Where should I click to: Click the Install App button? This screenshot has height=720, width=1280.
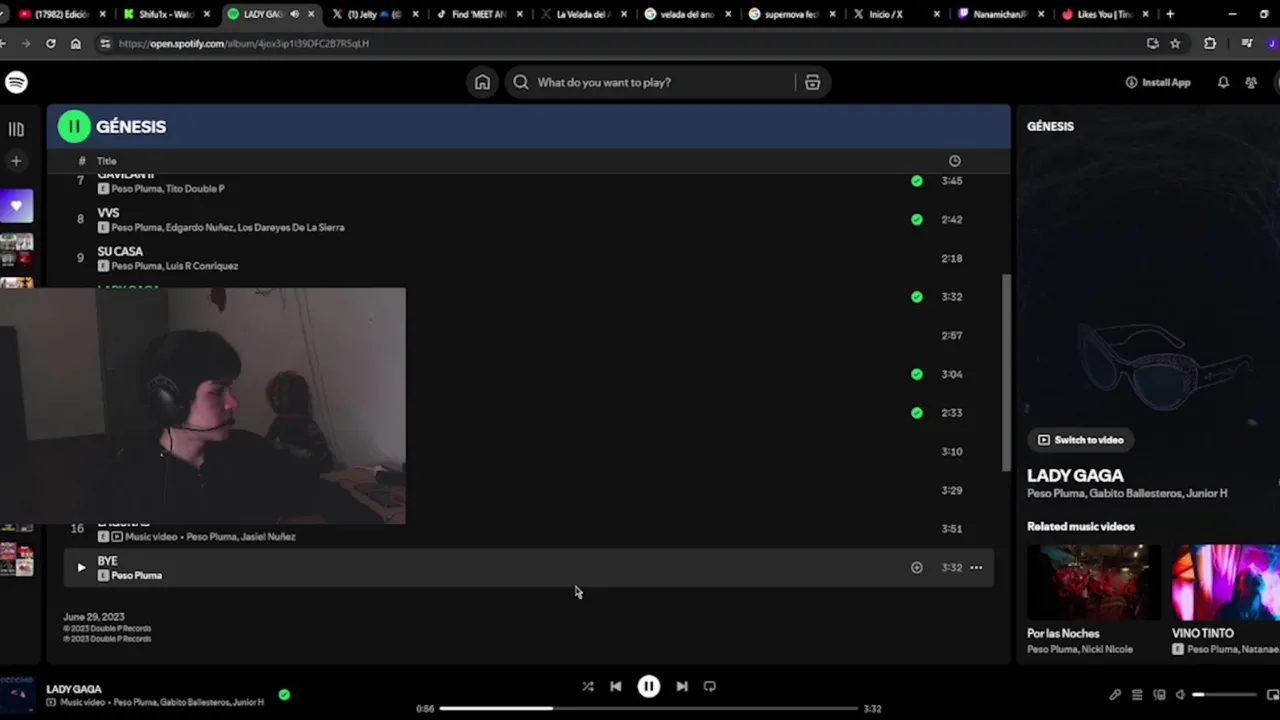pyautogui.click(x=1158, y=82)
